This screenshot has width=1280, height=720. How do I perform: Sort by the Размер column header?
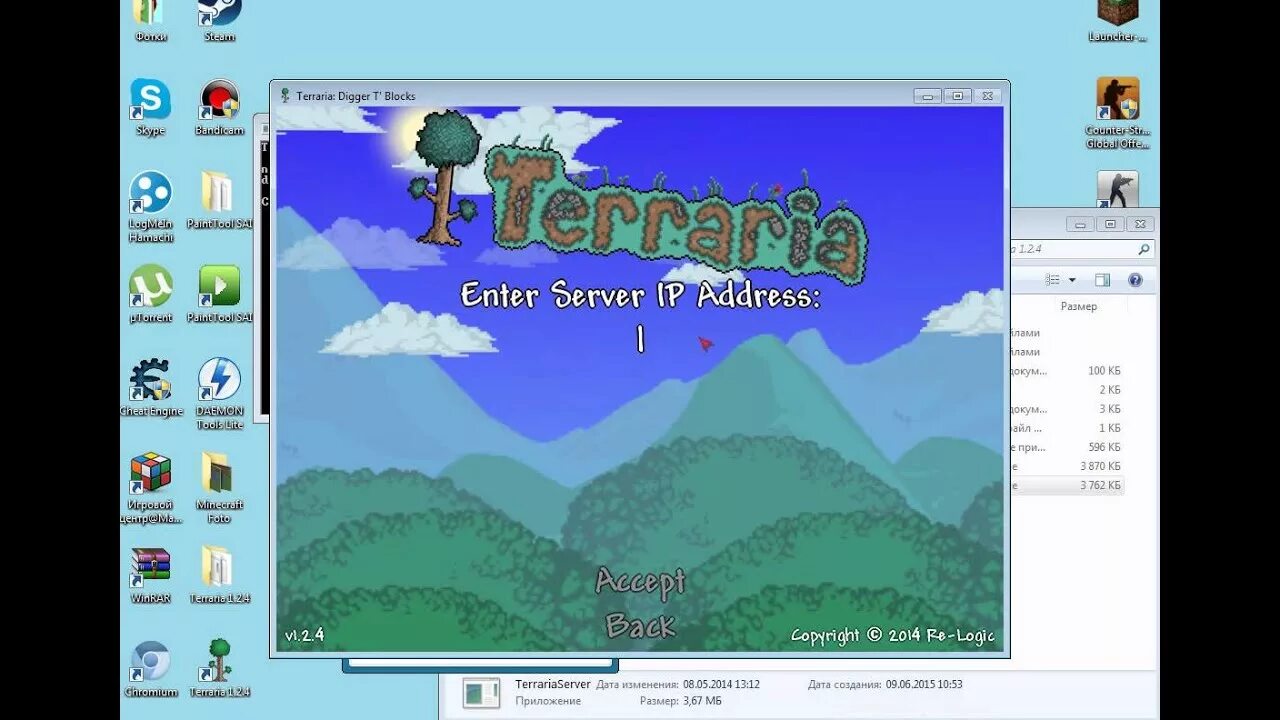click(1078, 307)
